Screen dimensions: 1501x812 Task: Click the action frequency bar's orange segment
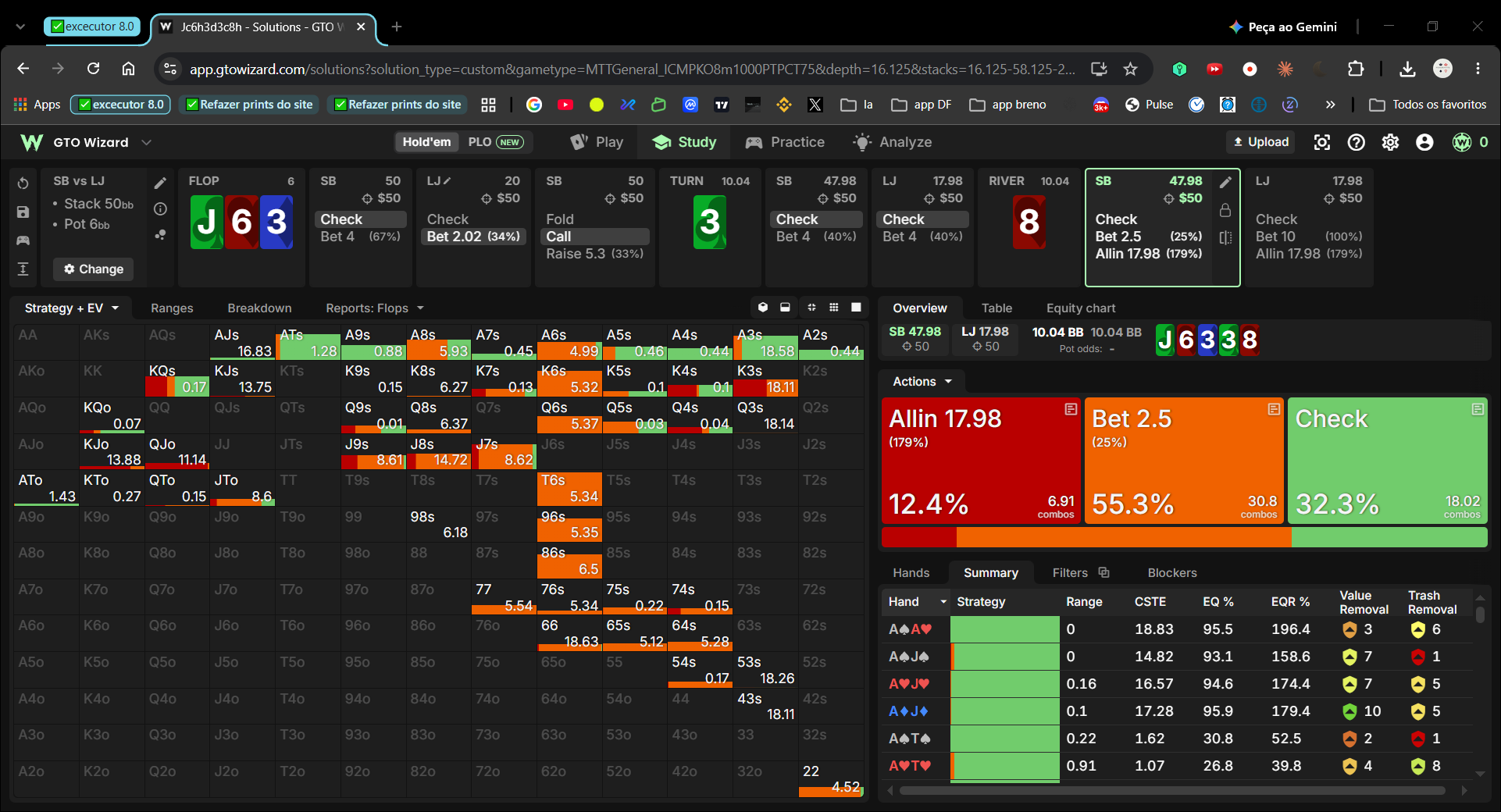(x=1123, y=537)
